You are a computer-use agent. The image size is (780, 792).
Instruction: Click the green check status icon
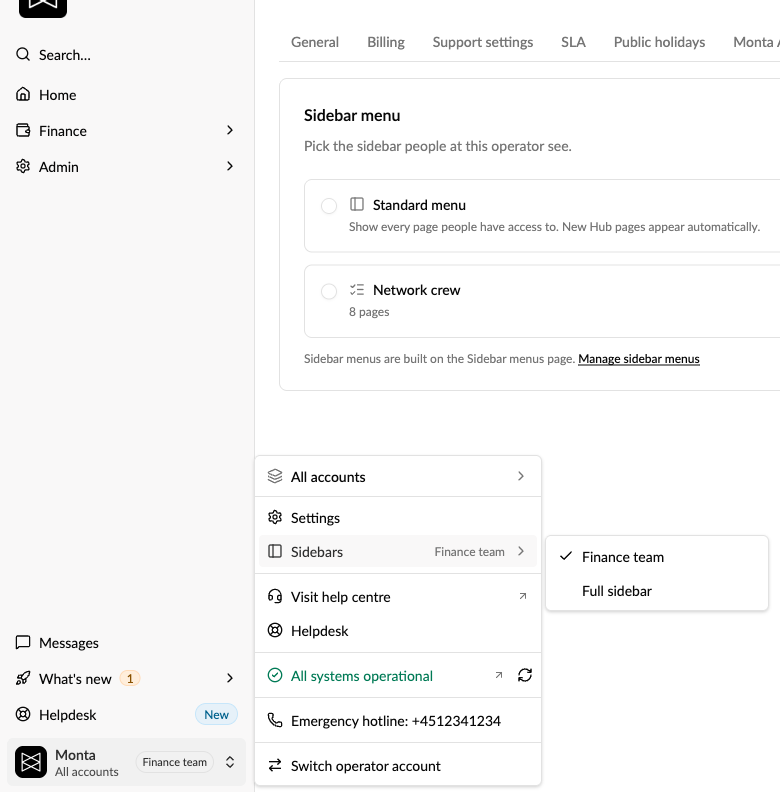(275, 675)
